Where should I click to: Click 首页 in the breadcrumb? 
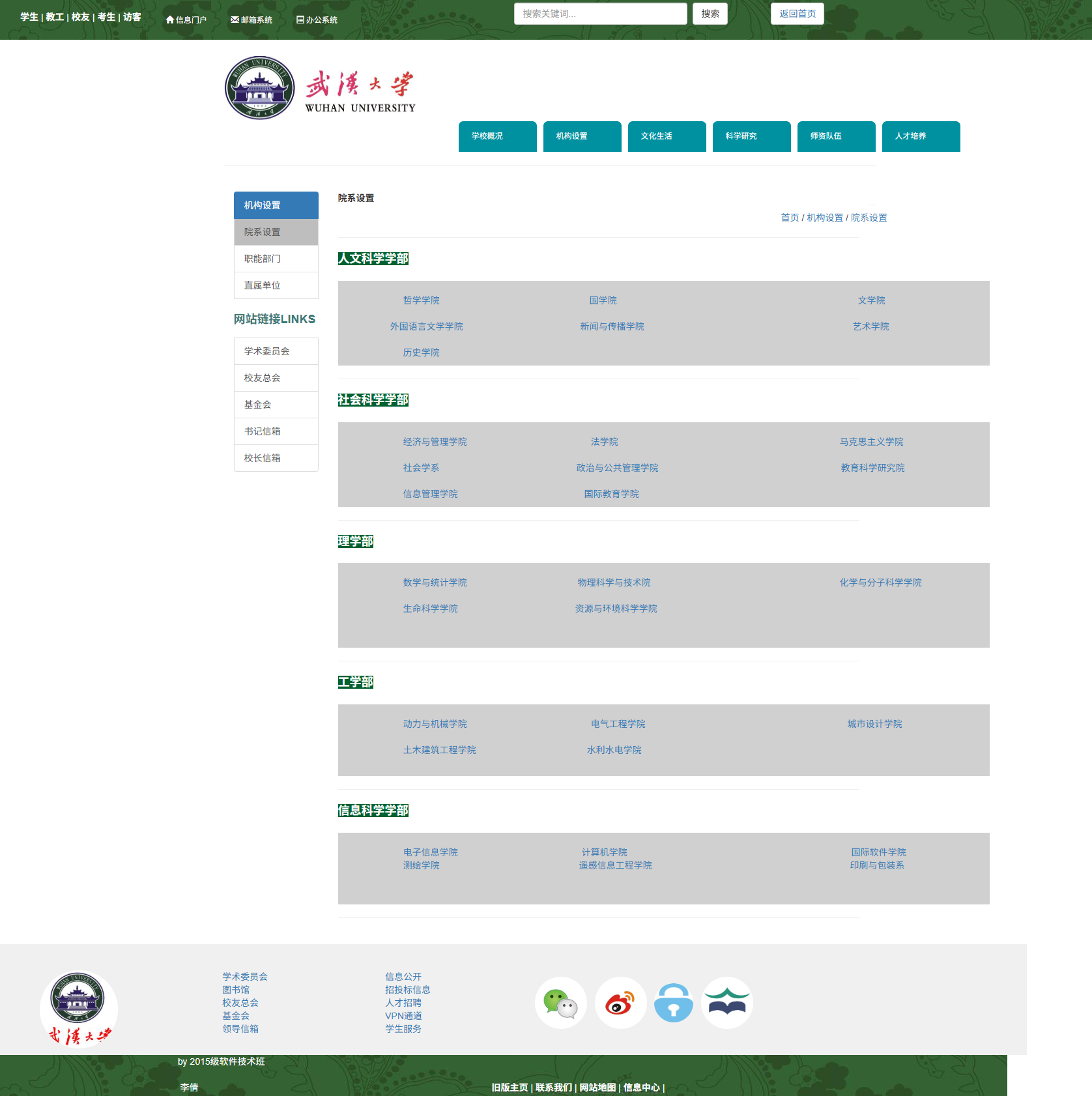tap(790, 218)
